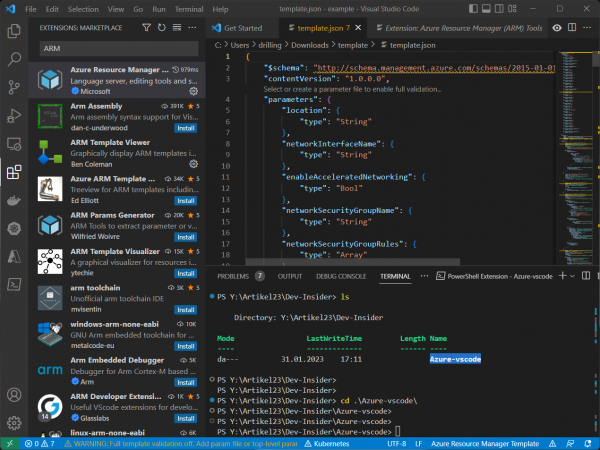600x450 pixels.
Task: Filter extensions with the funnel icon
Action: (x=146, y=28)
